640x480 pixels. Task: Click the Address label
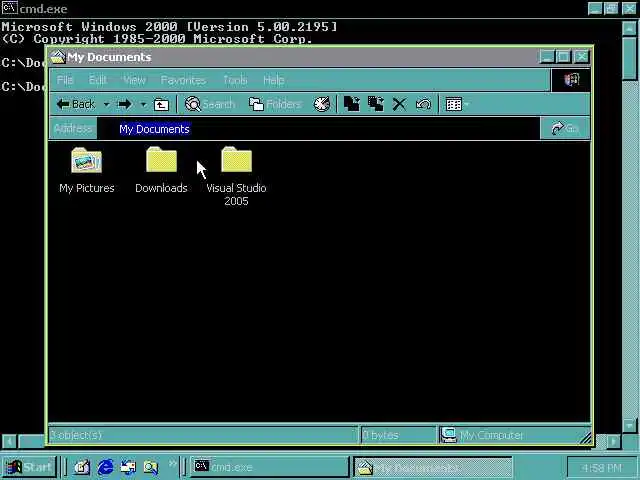pyautogui.click(x=73, y=129)
